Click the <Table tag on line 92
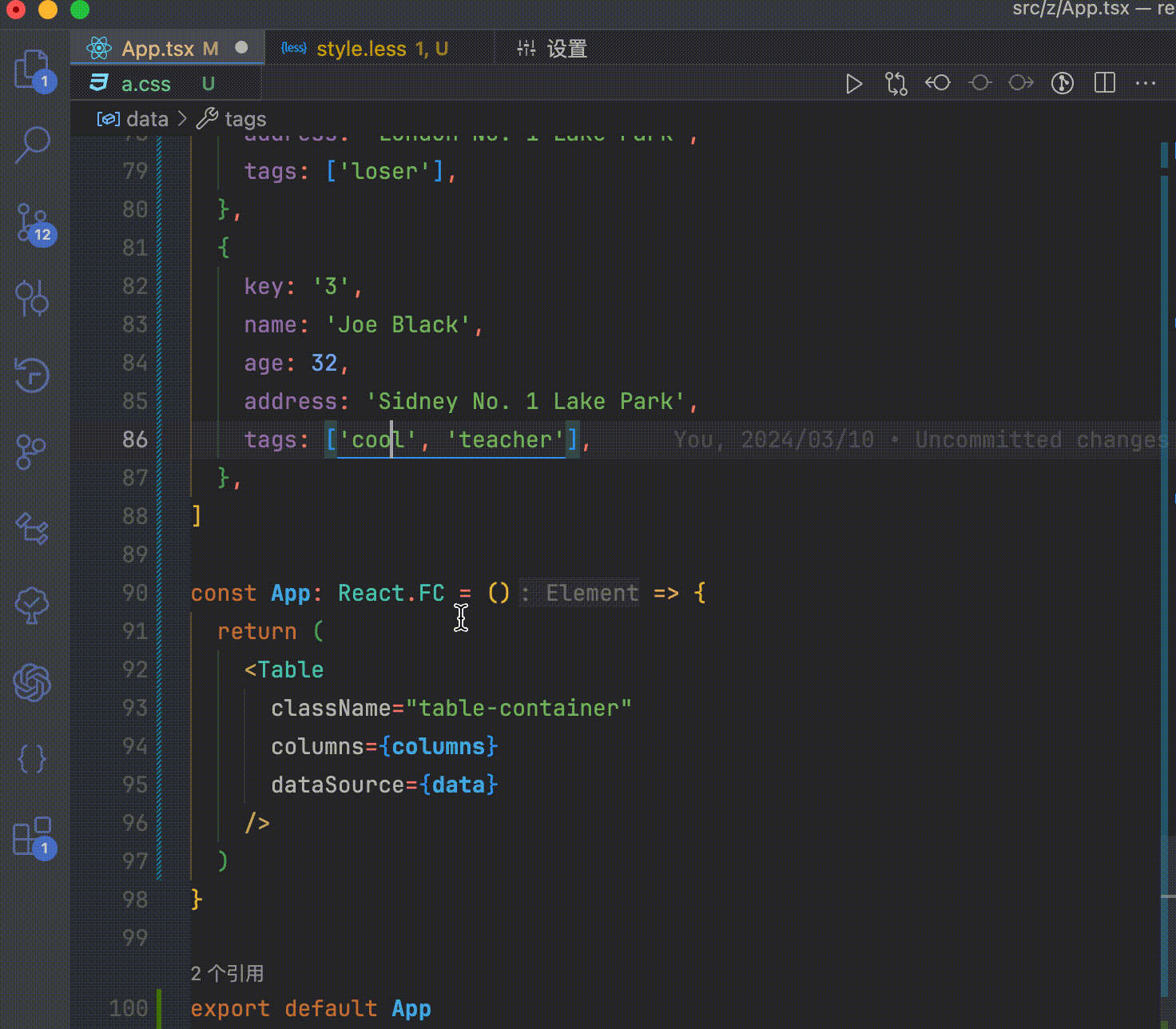1176x1029 pixels. click(284, 669)
